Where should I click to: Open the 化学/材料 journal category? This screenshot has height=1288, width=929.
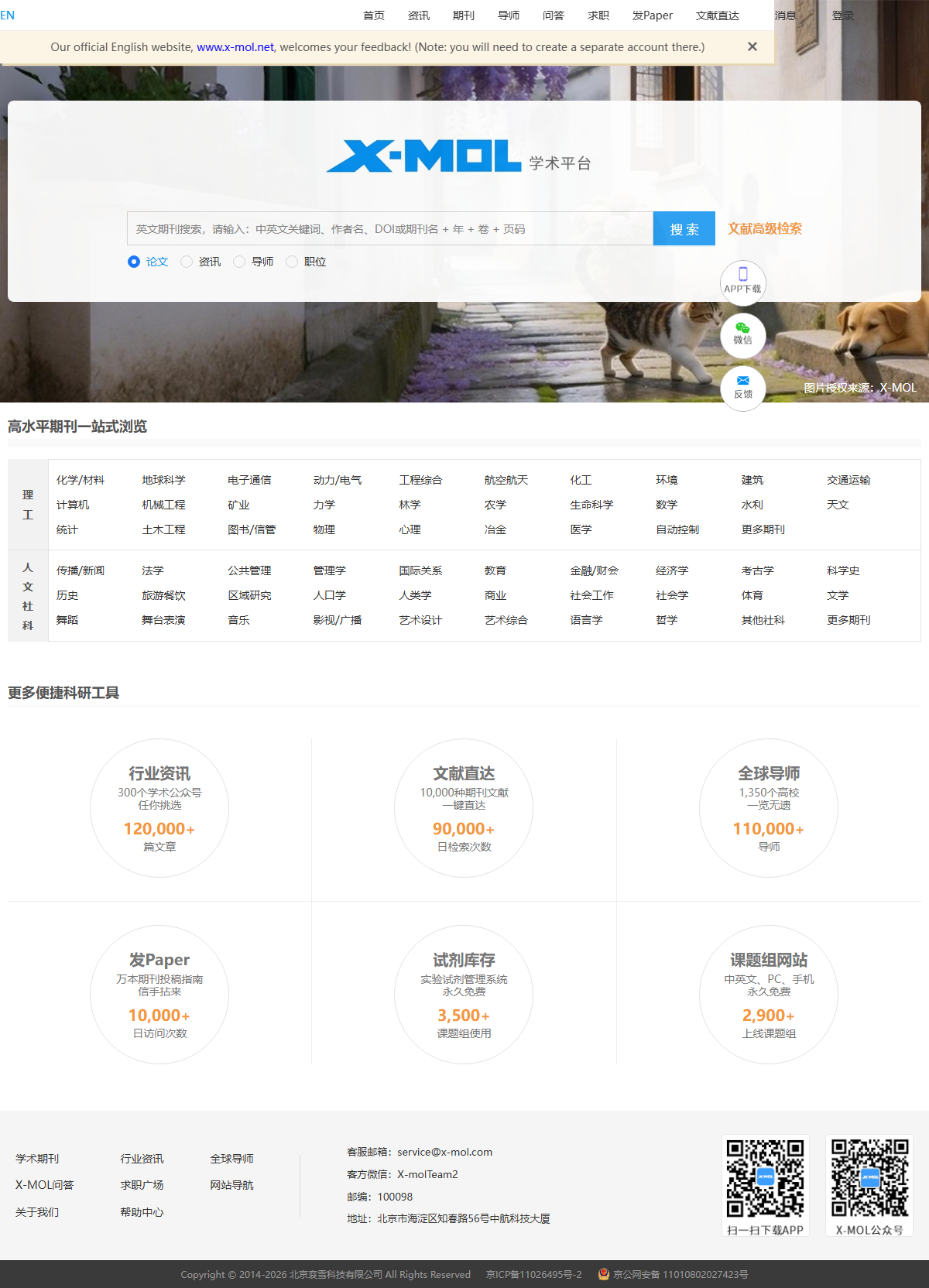coord(81,480)
